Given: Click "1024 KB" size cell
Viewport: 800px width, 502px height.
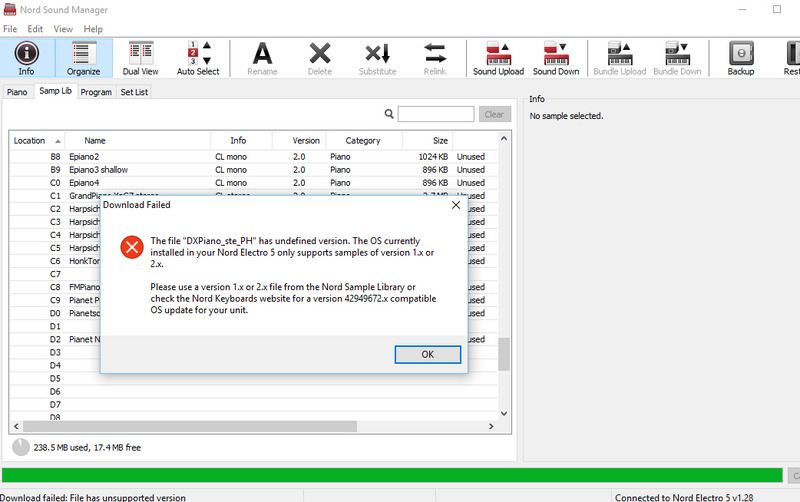Looking at the screenshot, I should pyautogui.click(x=433, y=157).
